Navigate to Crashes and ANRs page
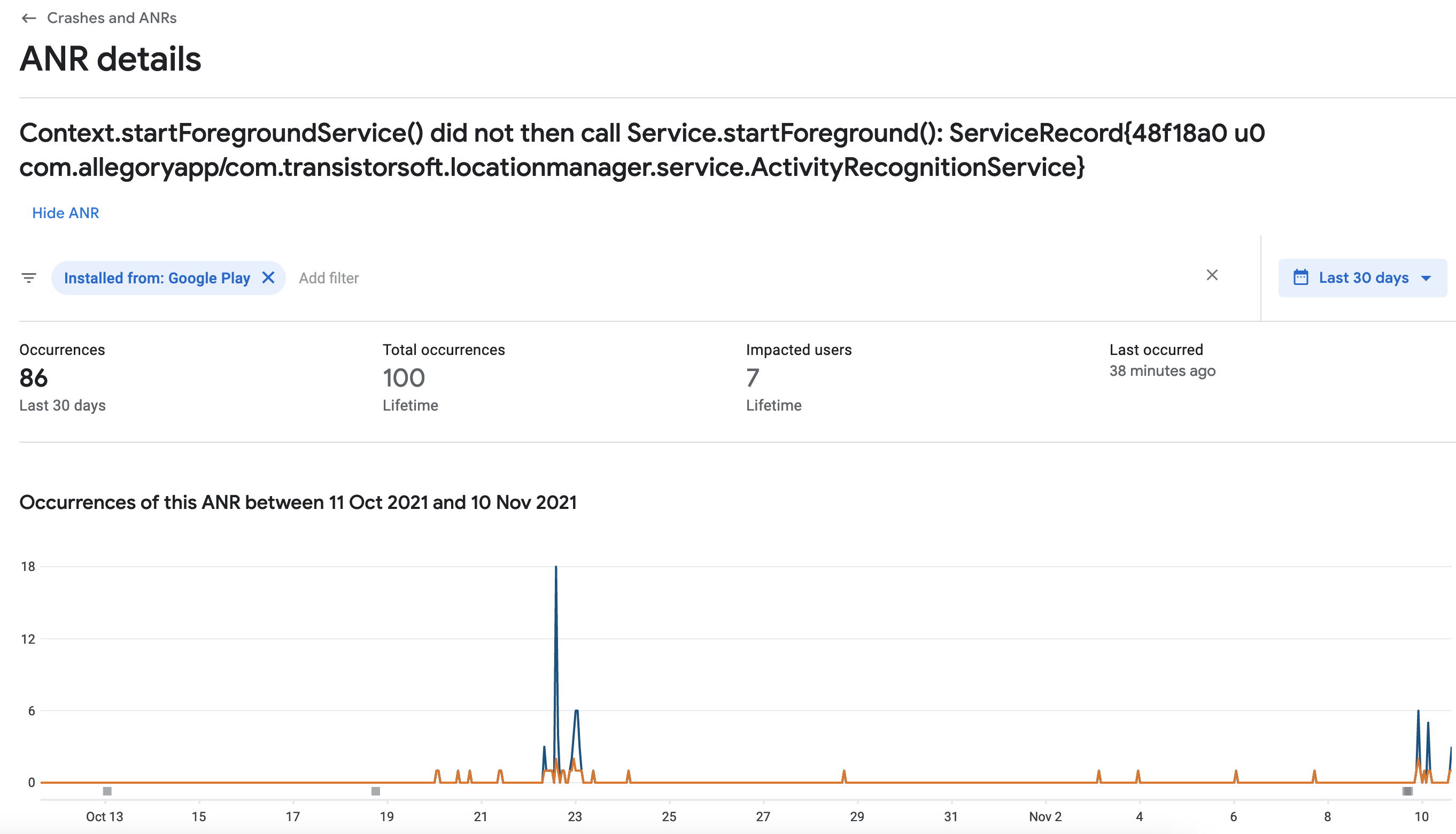 (112, 17)
